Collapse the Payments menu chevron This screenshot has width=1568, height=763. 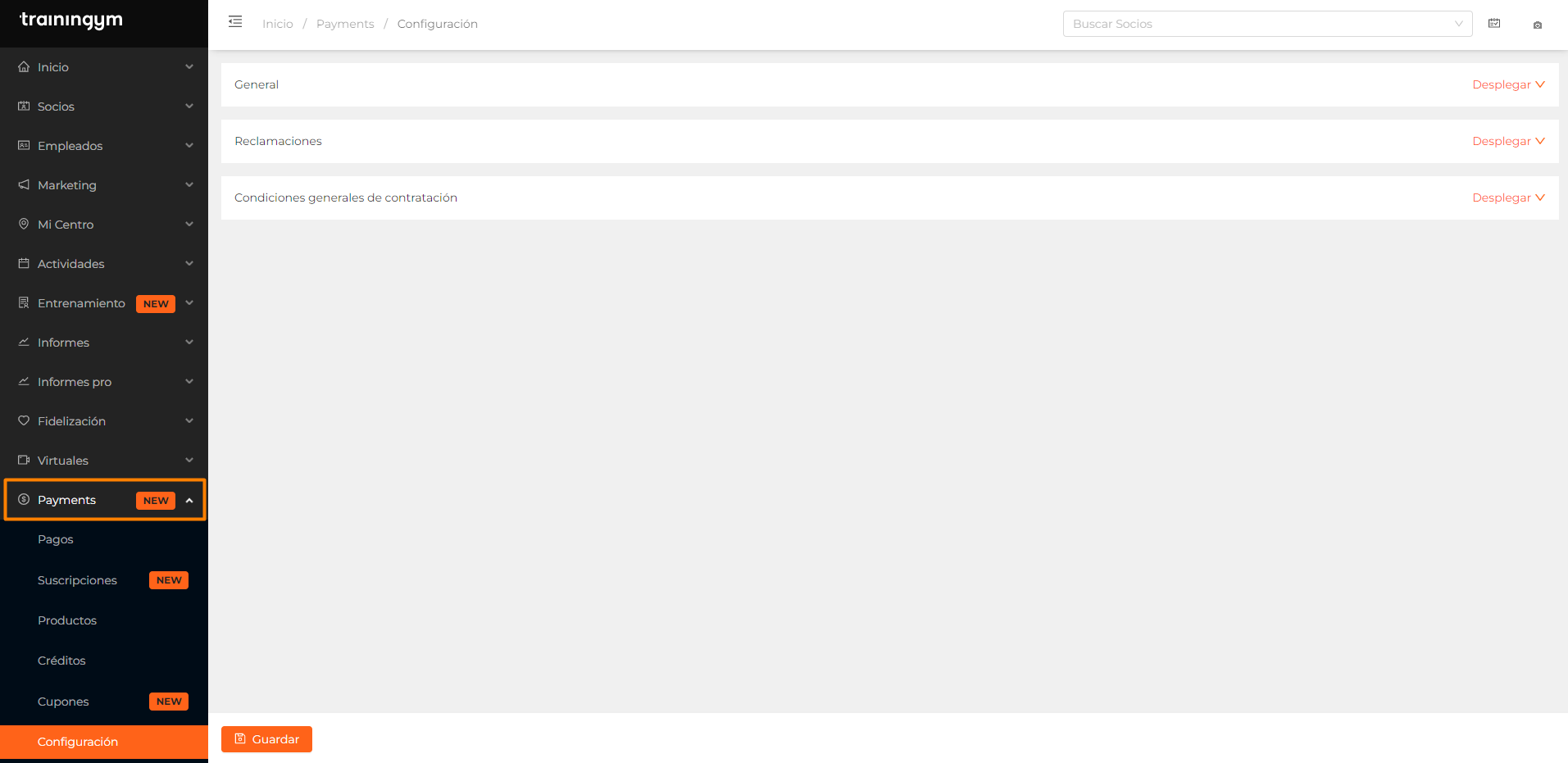(189, 500)
